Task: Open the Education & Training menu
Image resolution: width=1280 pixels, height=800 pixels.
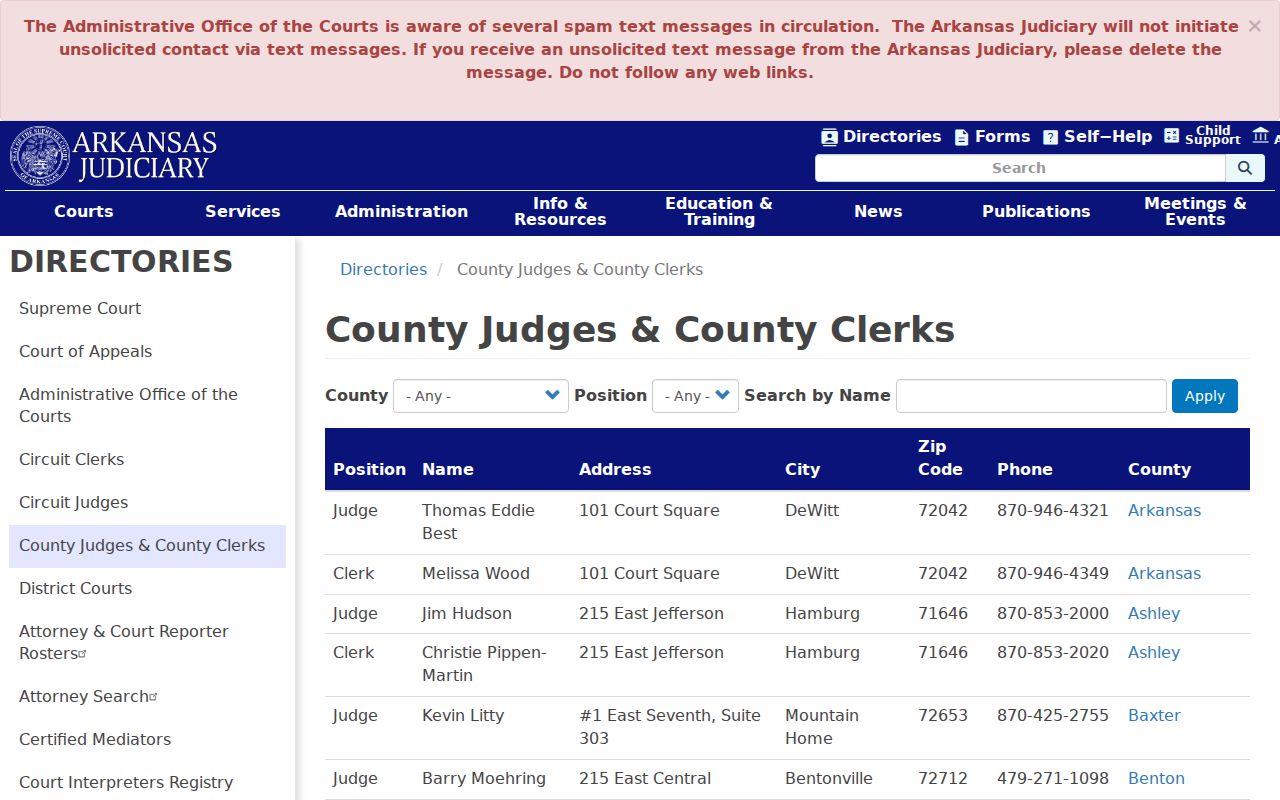Action: click(719, 212)
